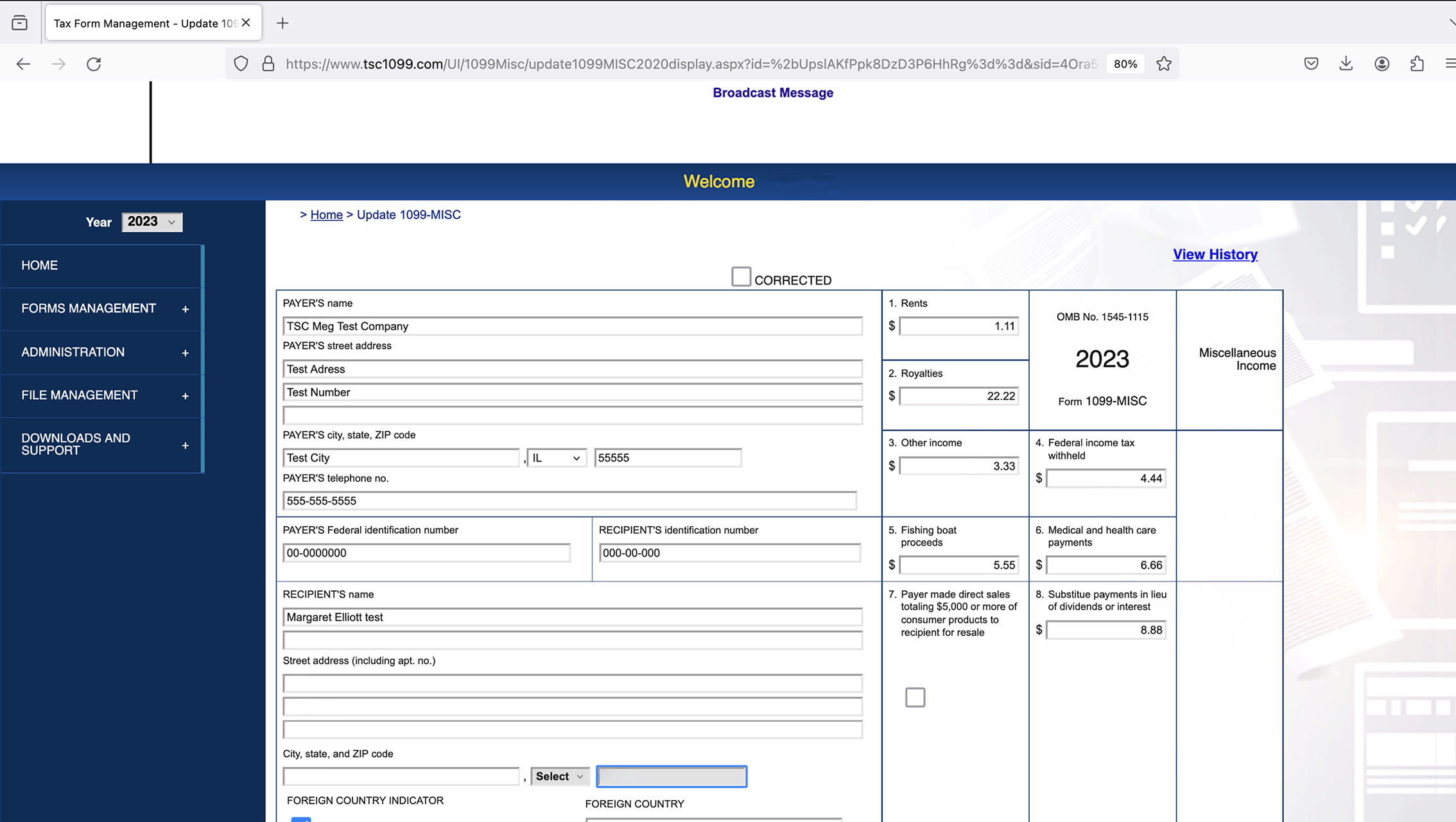Click the payer city Test City field
Viewport: 1456px width, 822px height.
tap(401, 458)
